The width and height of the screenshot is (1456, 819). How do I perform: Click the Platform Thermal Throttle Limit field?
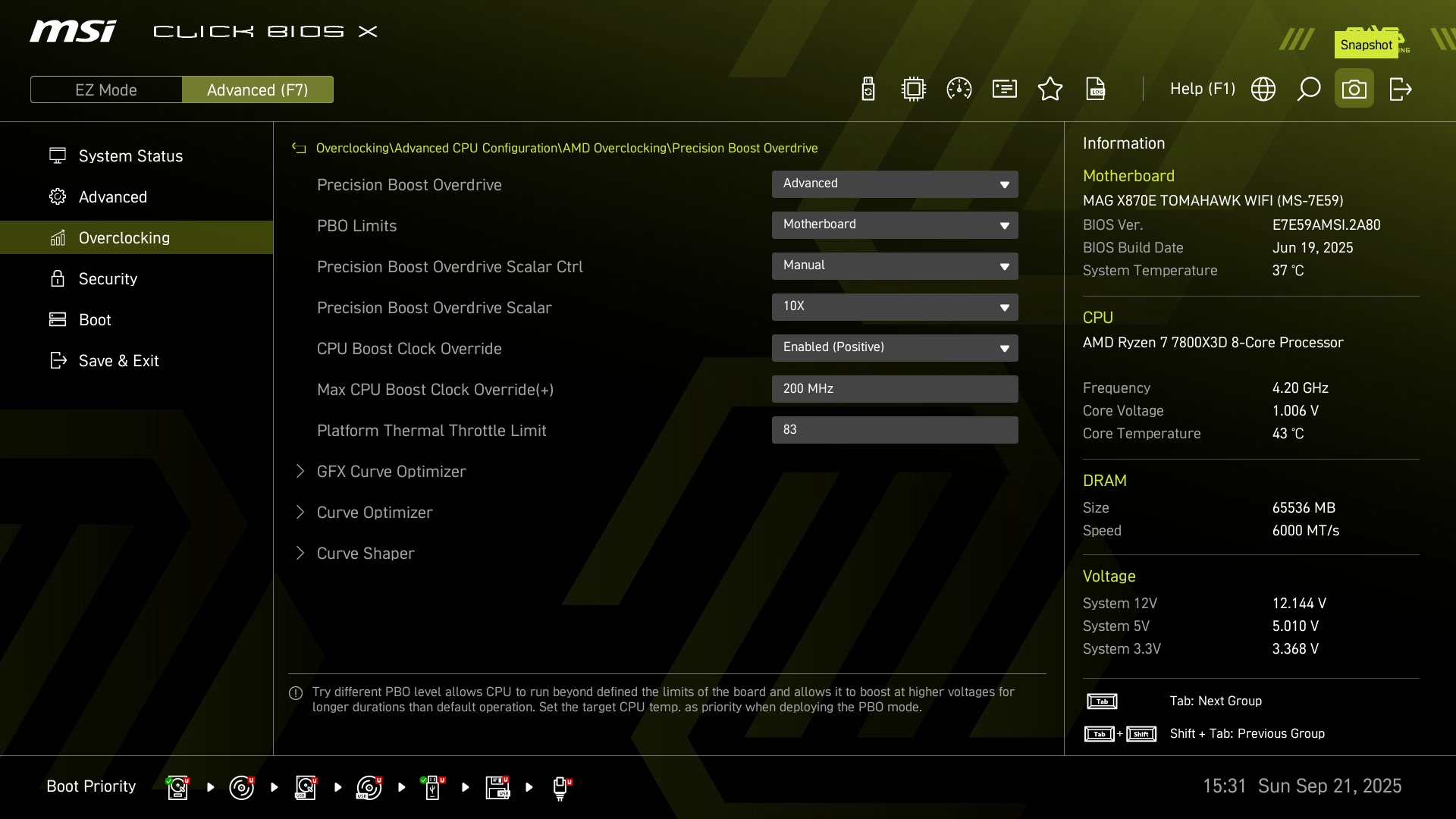(x=895, y=430)
